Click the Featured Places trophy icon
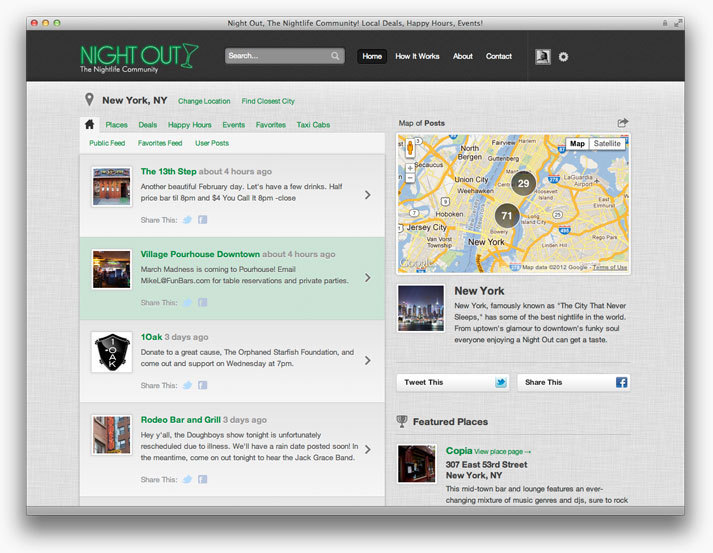This screenshot has height=553, width=713. click(x=402, y=422)
